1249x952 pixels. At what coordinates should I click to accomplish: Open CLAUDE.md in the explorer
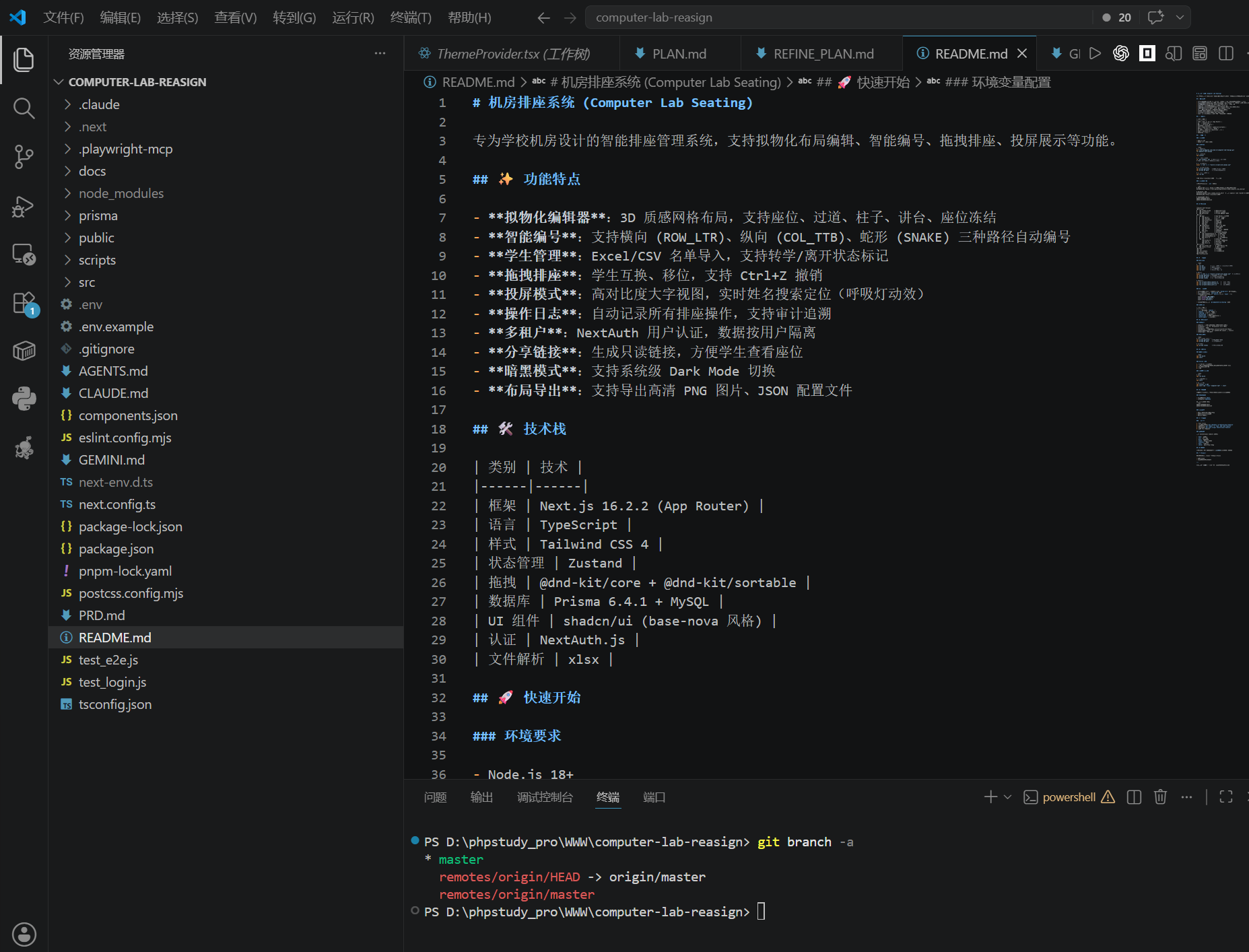click(x=113, y=393)
